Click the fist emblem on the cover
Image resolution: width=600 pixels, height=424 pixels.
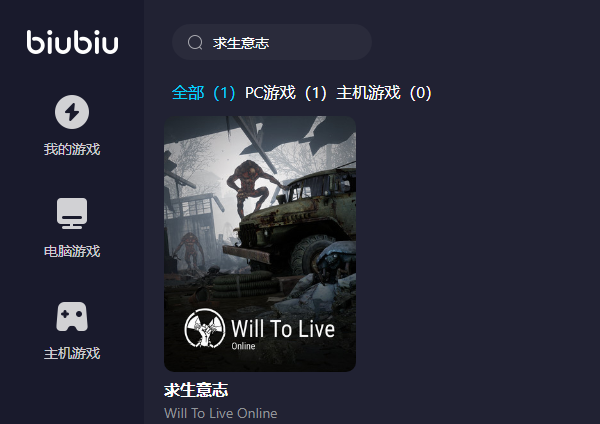tap(205, 328)
